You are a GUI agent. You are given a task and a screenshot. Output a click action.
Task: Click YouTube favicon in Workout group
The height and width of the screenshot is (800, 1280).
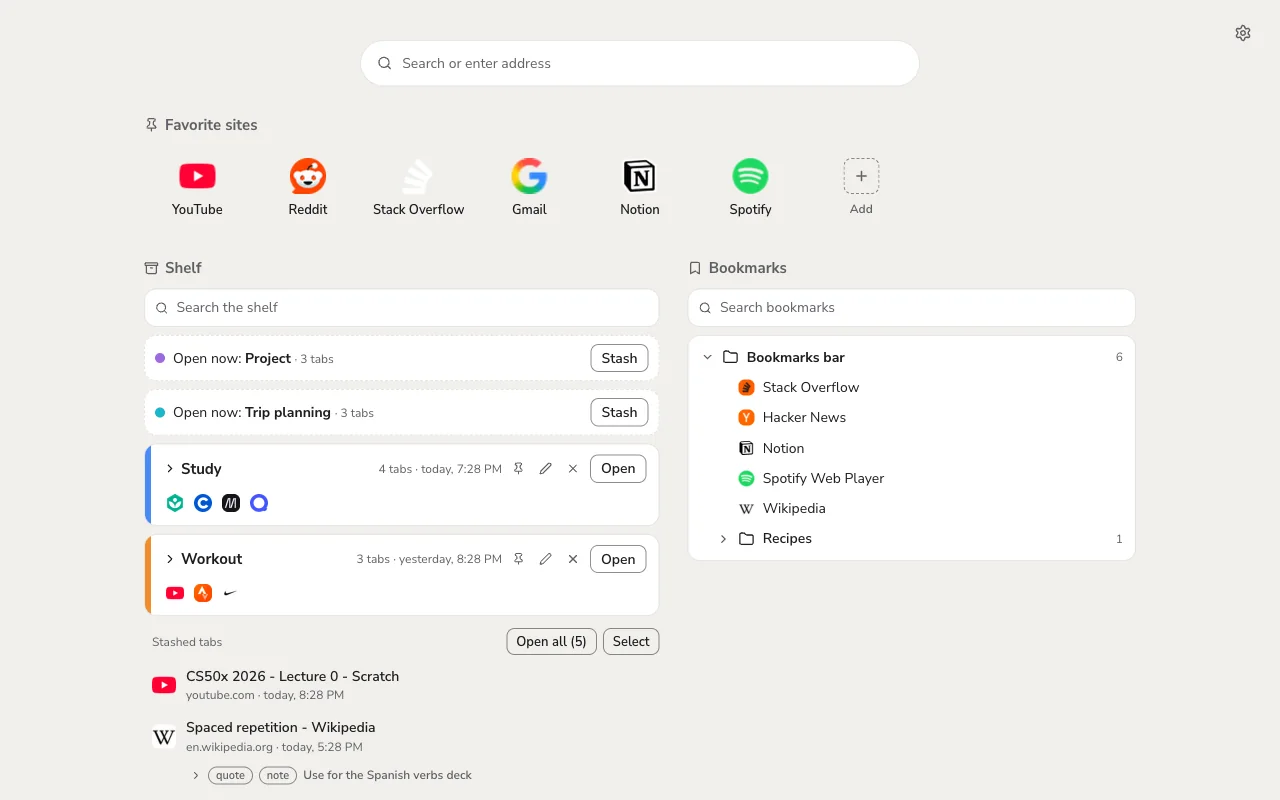[x=175, y=593]
